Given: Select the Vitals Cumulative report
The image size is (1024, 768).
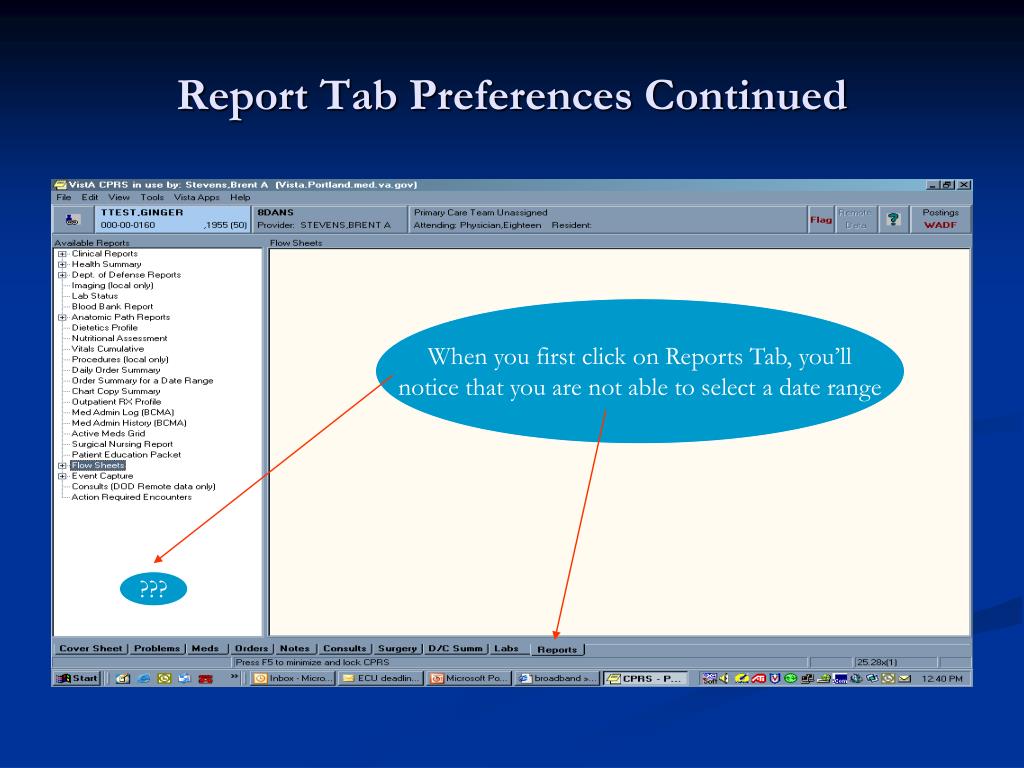Looking at the screenshot, I should click(x=108, y=349).
